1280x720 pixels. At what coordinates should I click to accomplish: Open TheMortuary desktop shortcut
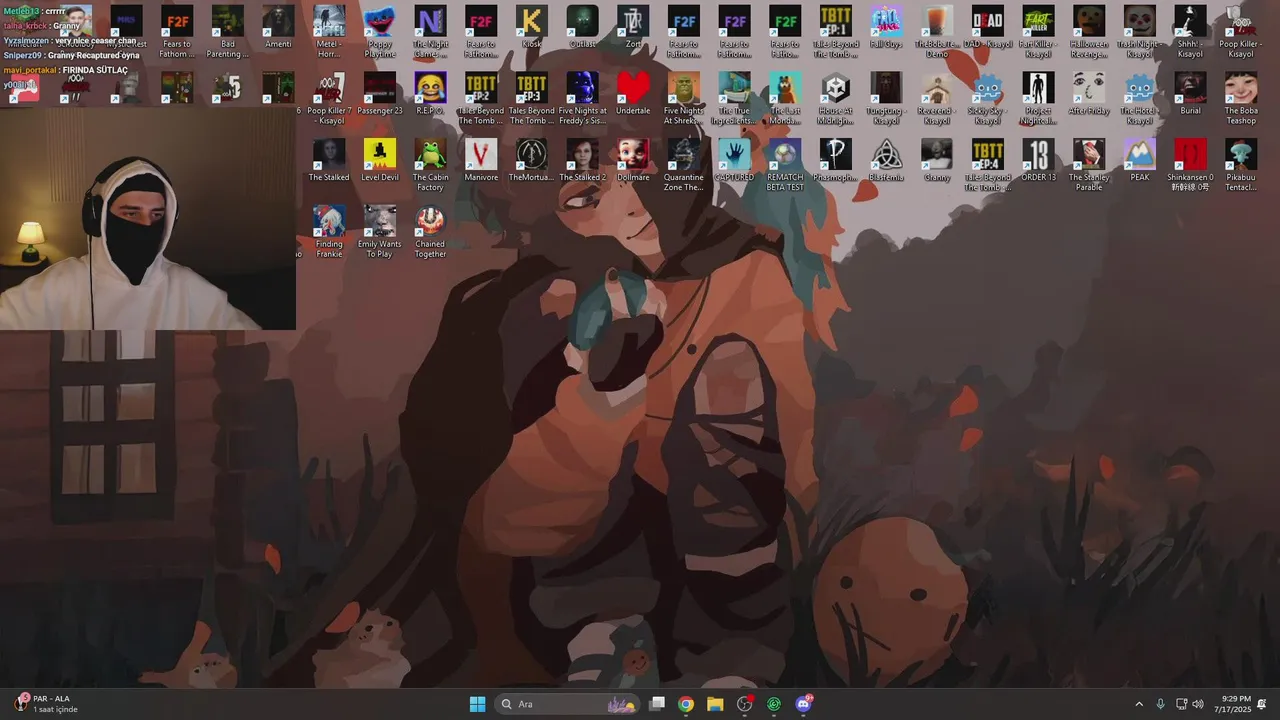(x=532, y=161)
